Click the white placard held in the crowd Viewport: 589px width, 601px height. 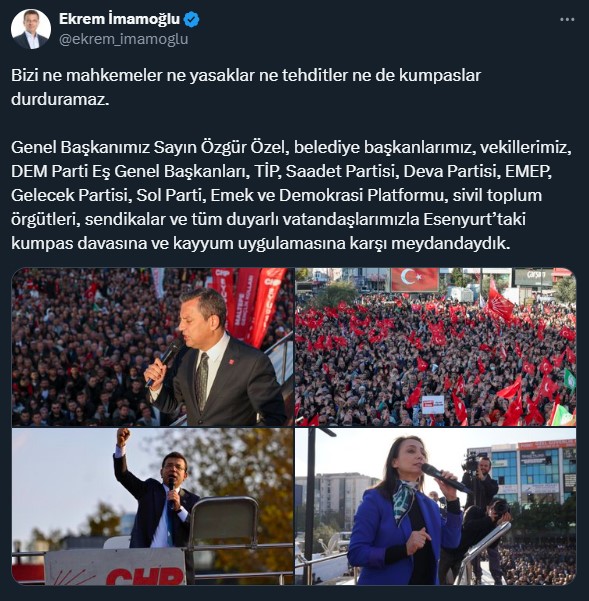(433, 405)
